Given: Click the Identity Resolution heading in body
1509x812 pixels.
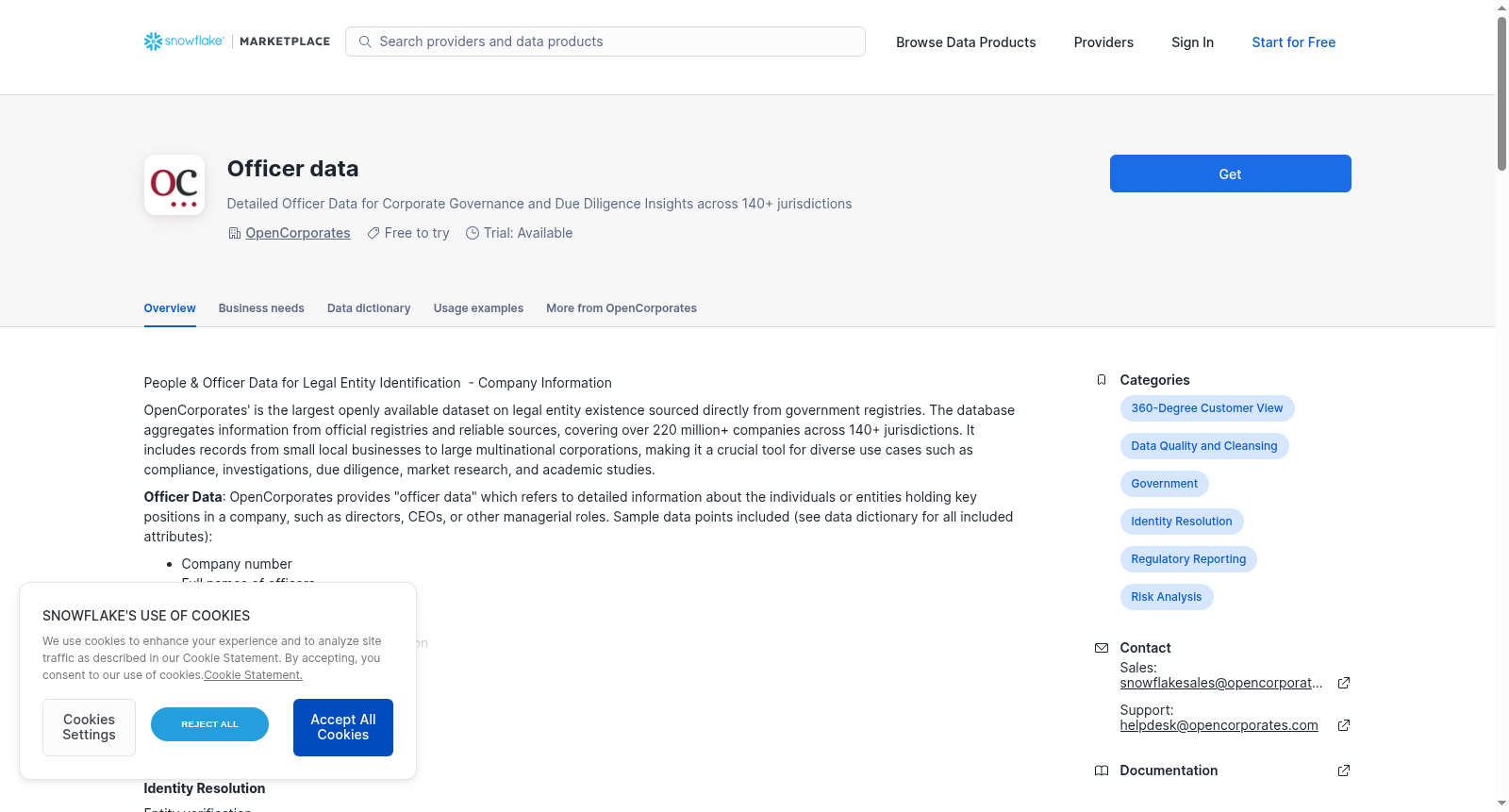Looking at the screenshot, I should coord(205,788).
